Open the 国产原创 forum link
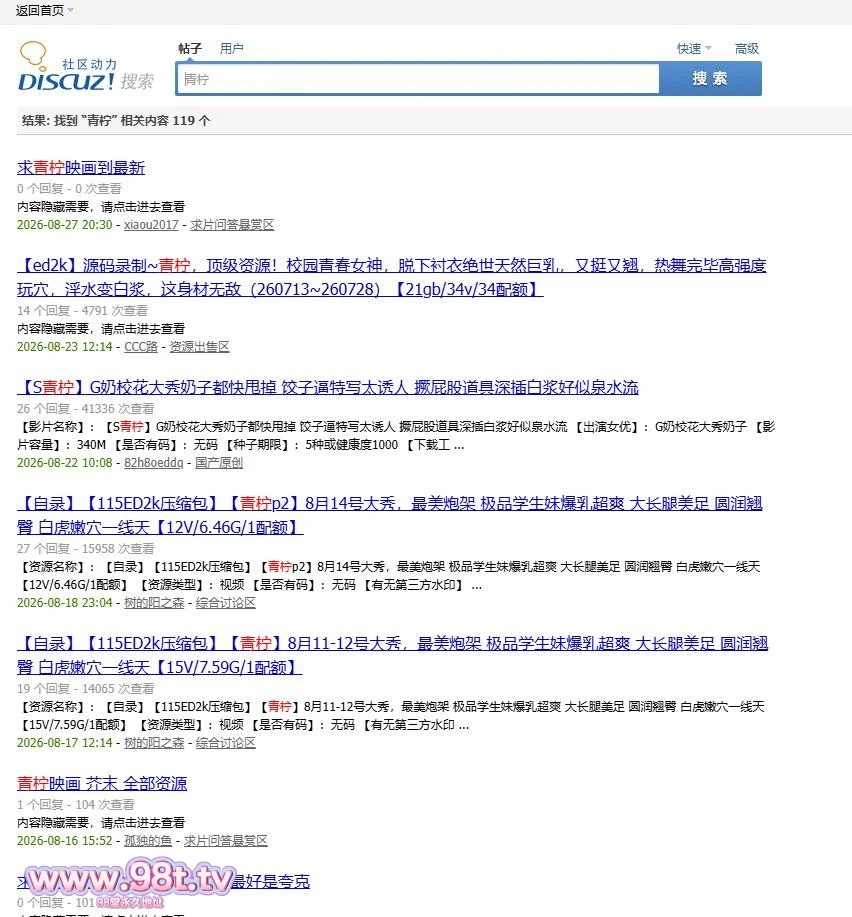852x917 pixels. (x=219, y=463)
